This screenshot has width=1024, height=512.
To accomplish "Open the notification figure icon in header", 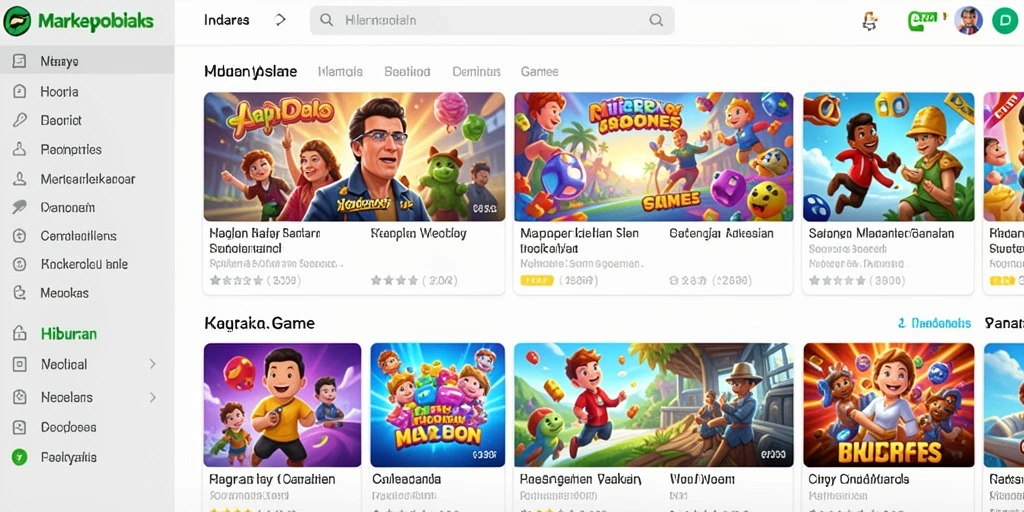I will (x=869, y=21).
